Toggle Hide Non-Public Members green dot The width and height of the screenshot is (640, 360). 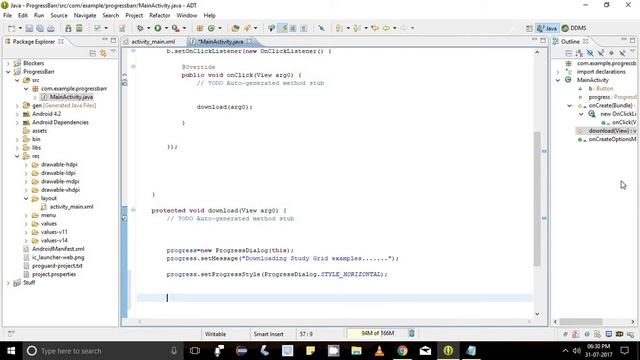coord(611,53)
